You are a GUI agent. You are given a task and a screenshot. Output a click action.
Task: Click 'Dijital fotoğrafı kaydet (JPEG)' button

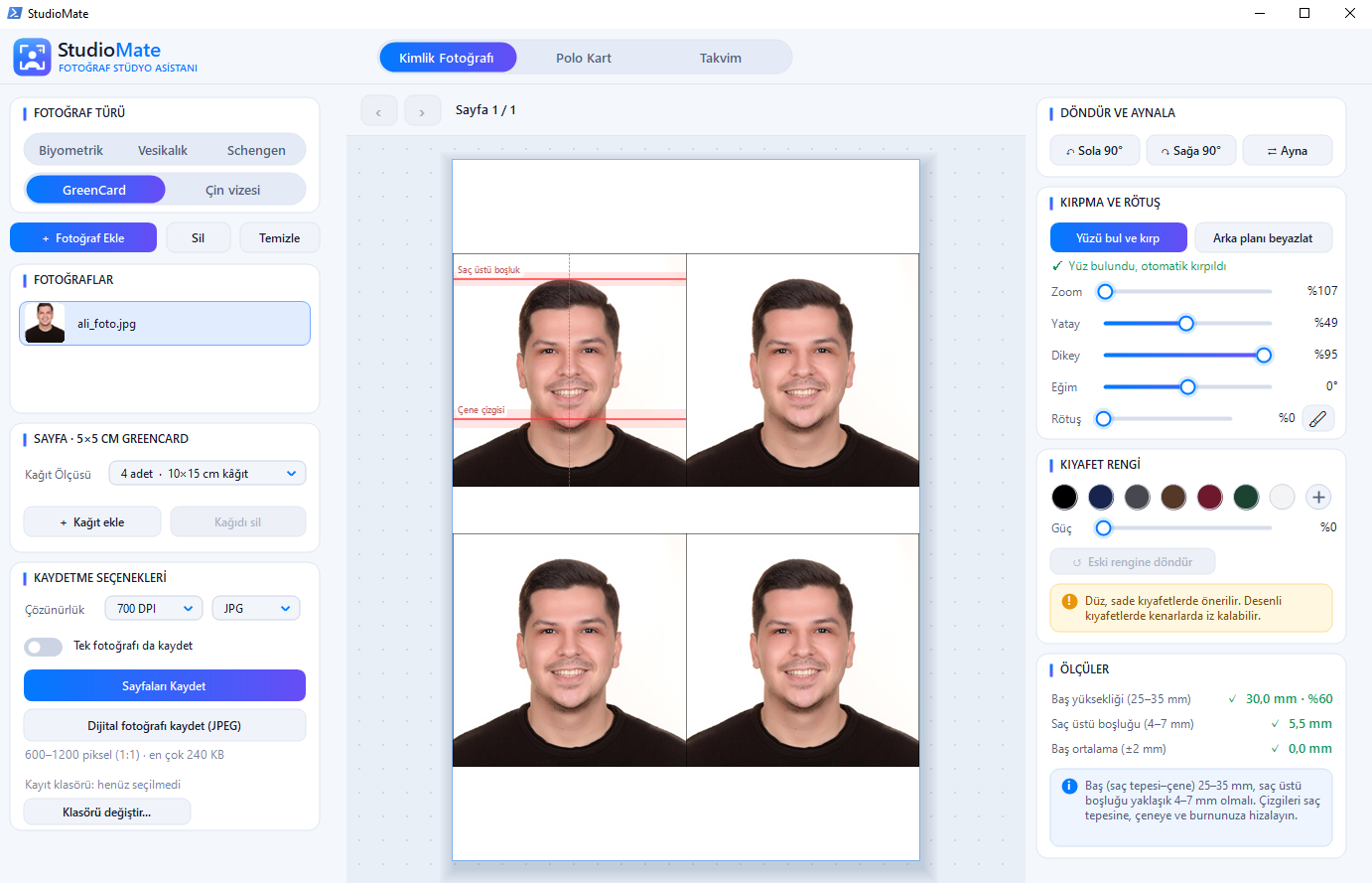pos(165,726)
